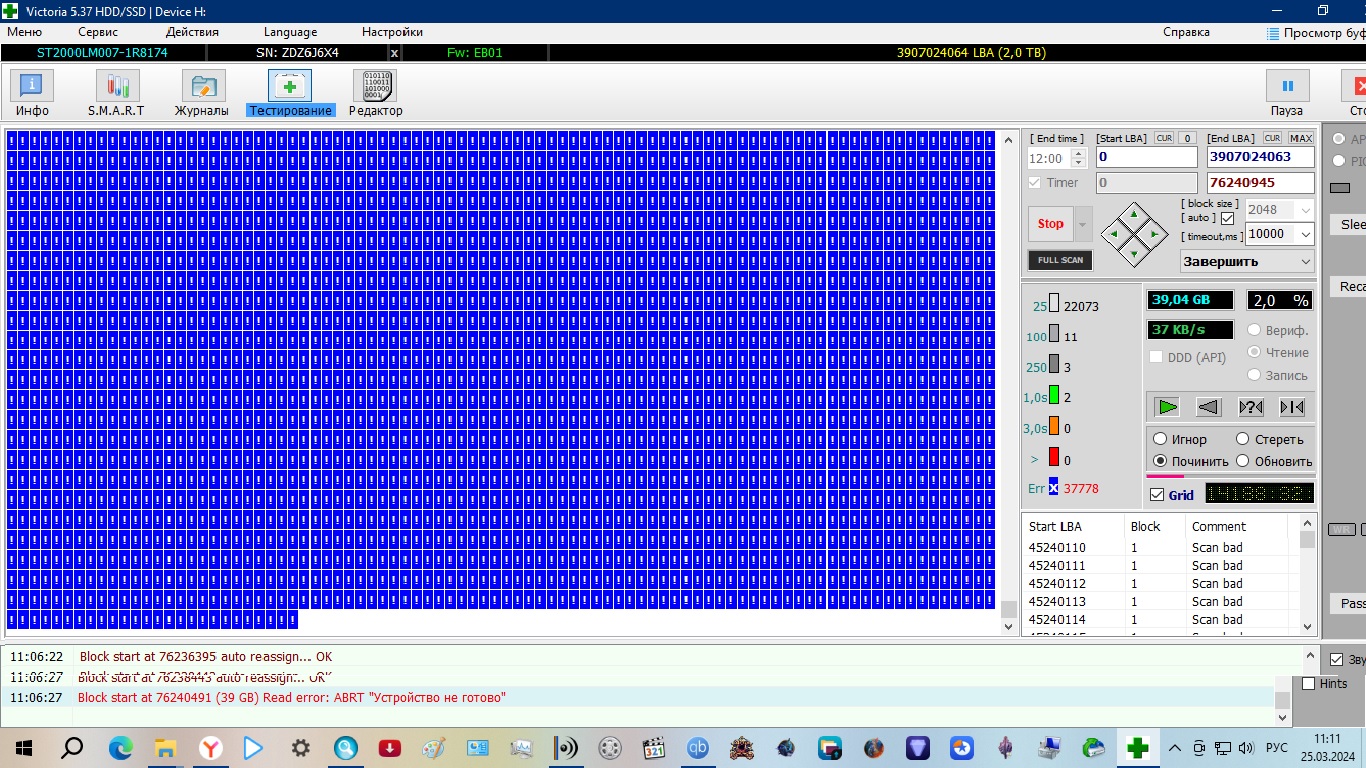Click the x next to the serial number
The height and width of the screenshot is (768, 1366).
tap(394, 53)
